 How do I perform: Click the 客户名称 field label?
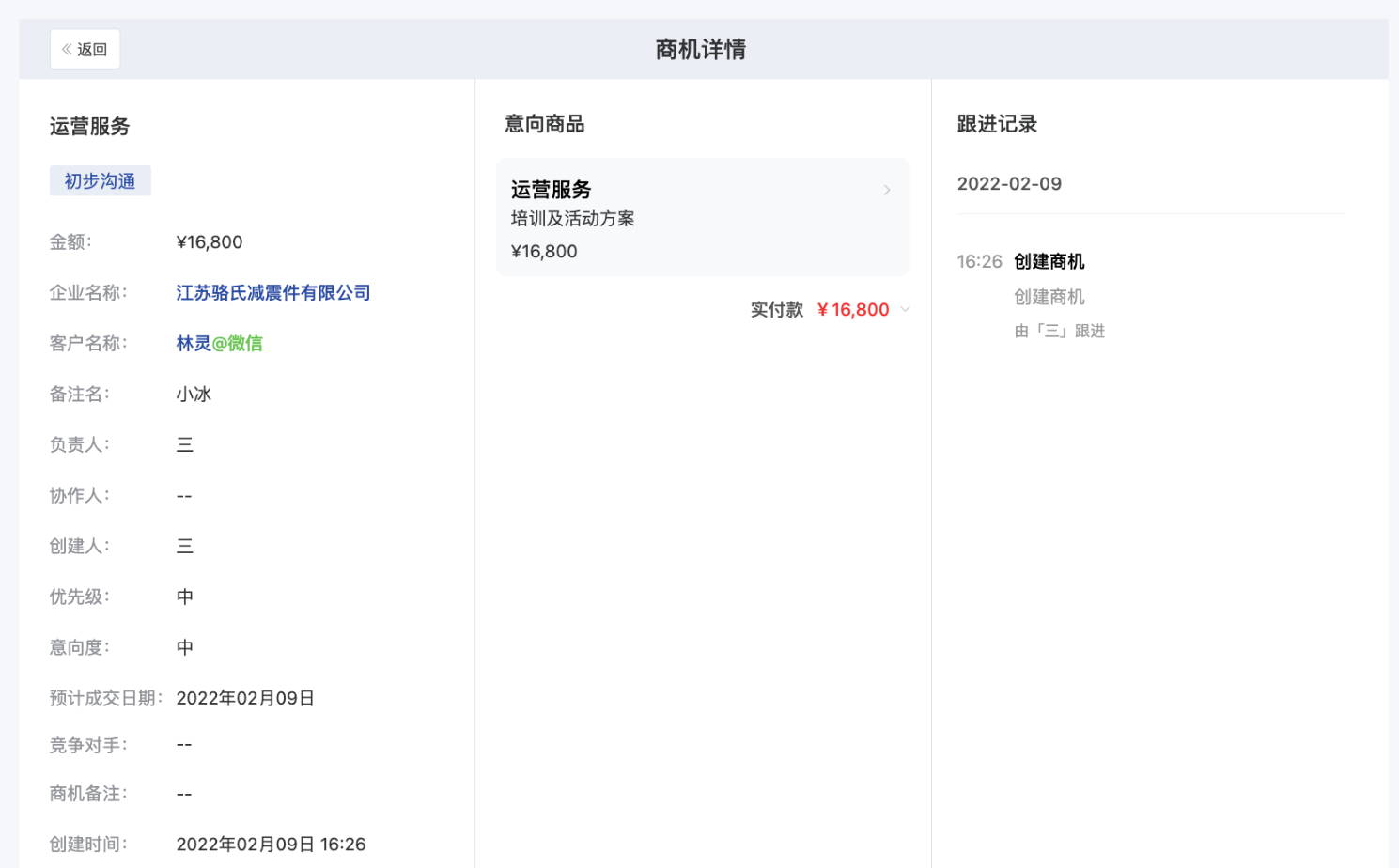click(88, 344)
